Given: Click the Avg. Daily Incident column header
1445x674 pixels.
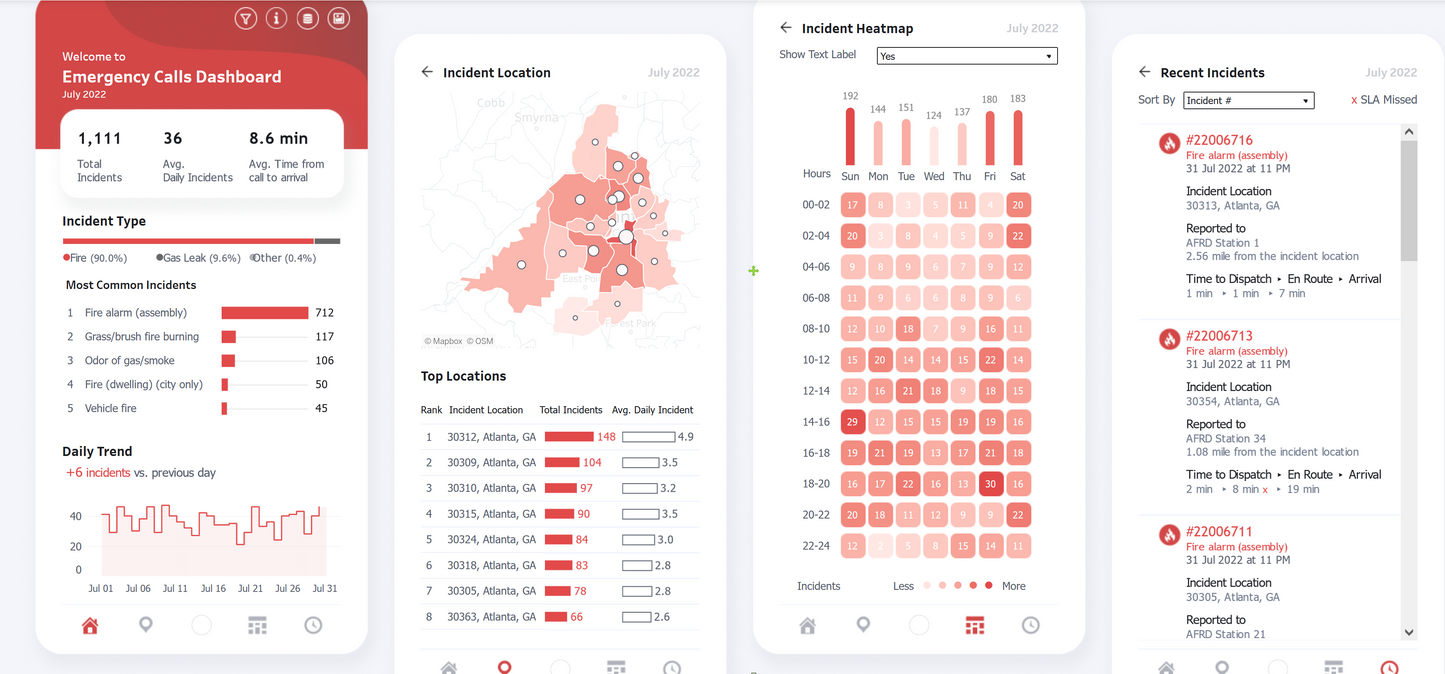Looking at the screenshot, I should click(x=652, y=410).
